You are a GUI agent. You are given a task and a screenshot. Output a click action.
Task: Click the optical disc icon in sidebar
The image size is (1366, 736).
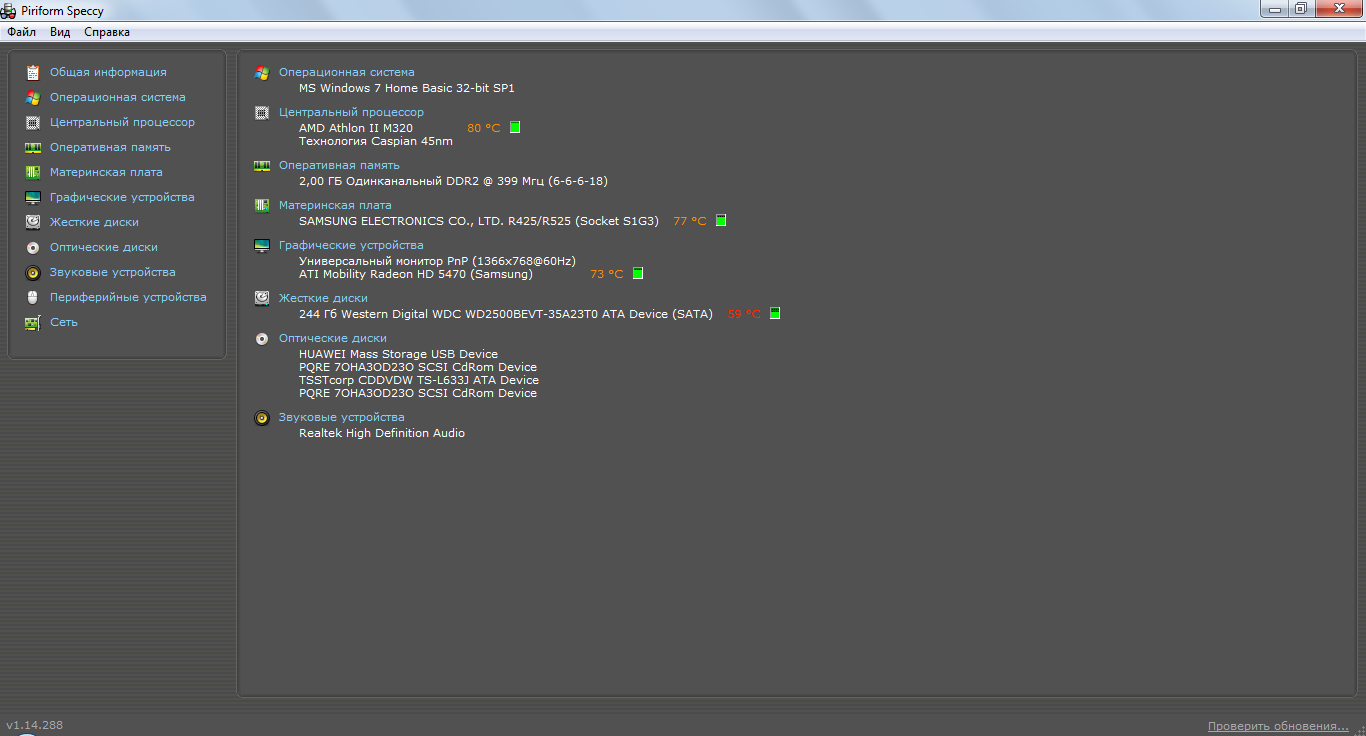[x=33, y=247]
